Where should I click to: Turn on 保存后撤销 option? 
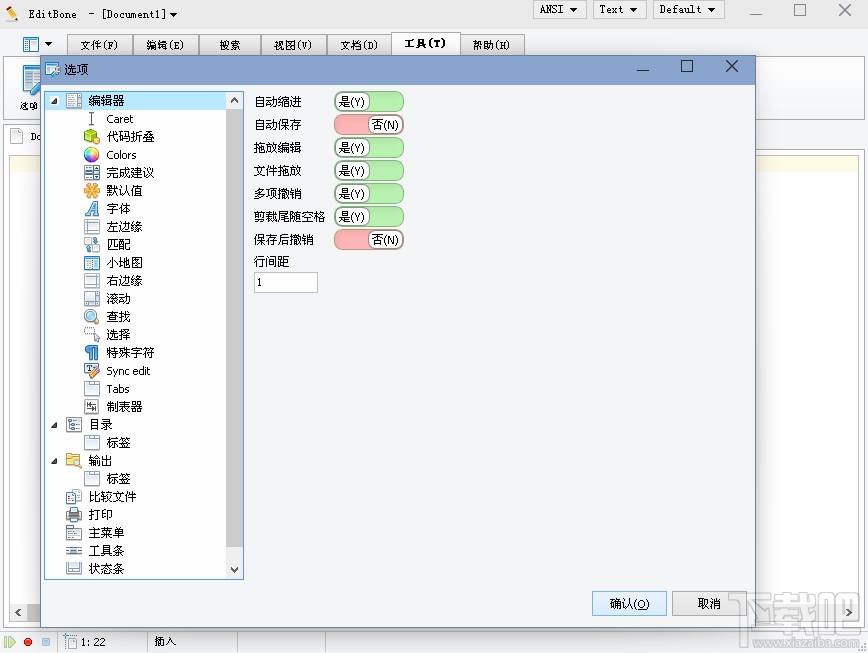coord(369,239)
